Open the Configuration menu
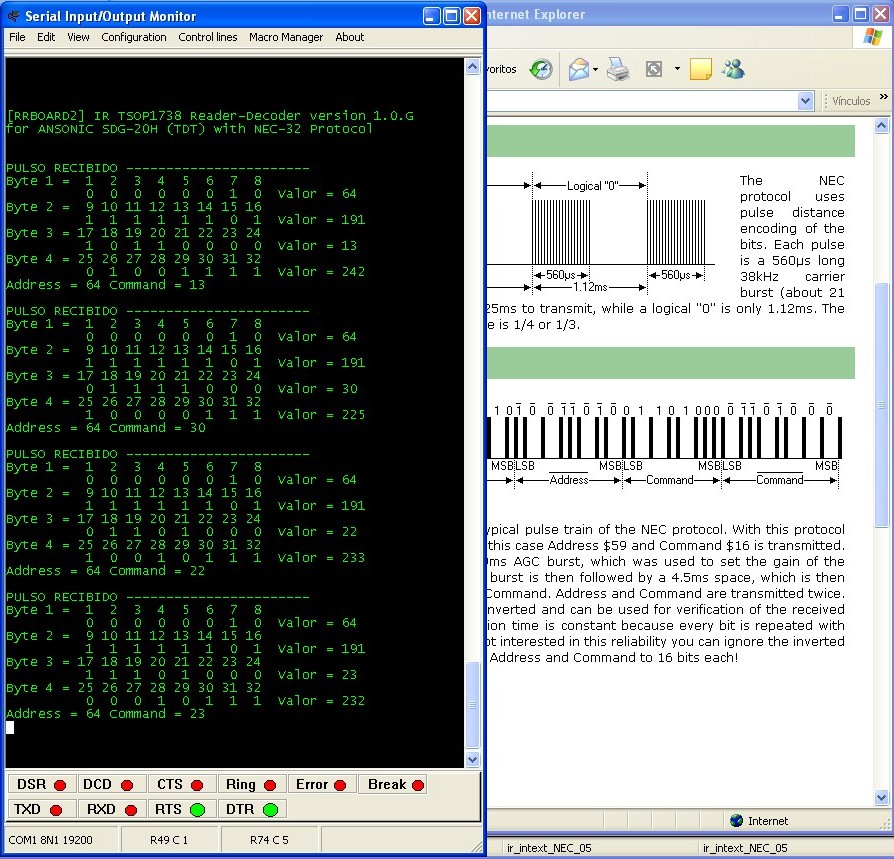Image resolution: width=894 pixels, height=859 pixels. (x=133, y=37)
